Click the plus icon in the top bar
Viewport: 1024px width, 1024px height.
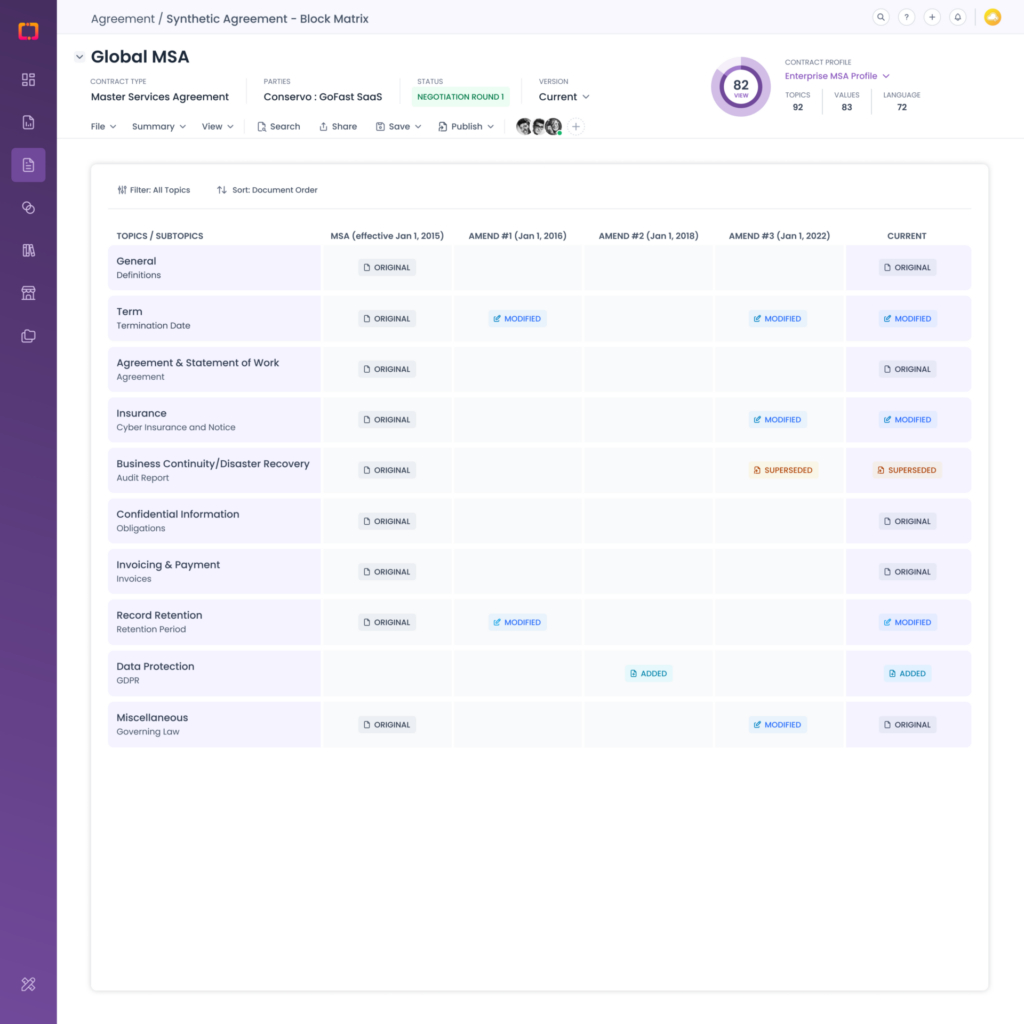[931, 17]
